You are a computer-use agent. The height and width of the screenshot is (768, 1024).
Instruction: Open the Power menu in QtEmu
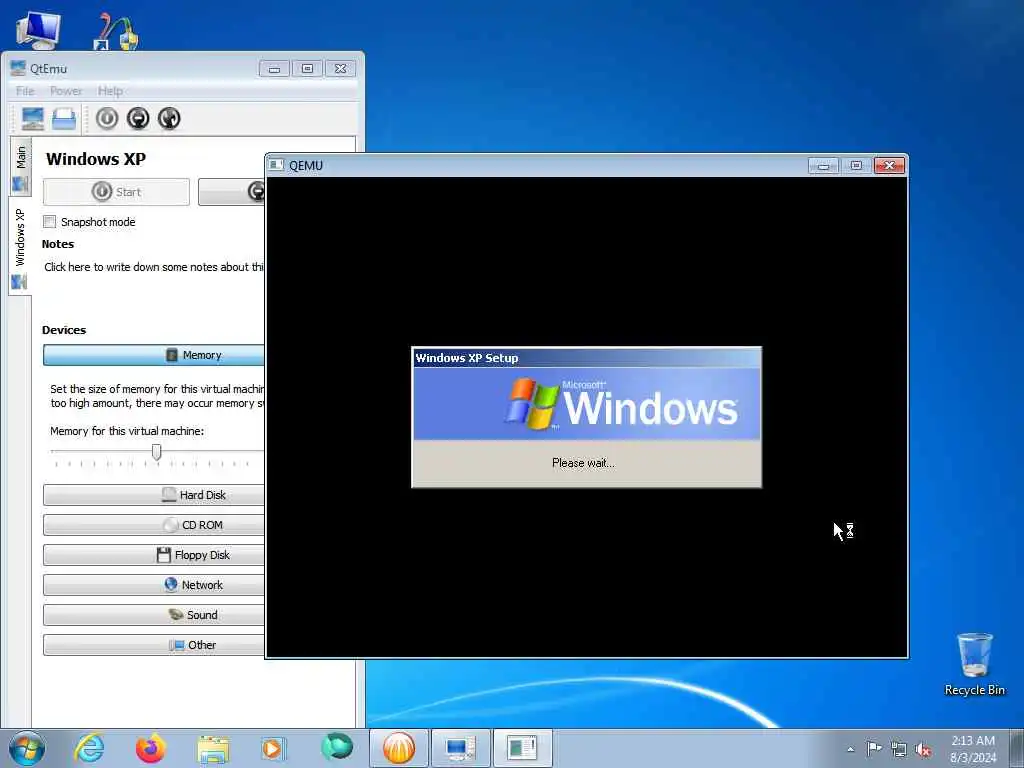point(66,91)
